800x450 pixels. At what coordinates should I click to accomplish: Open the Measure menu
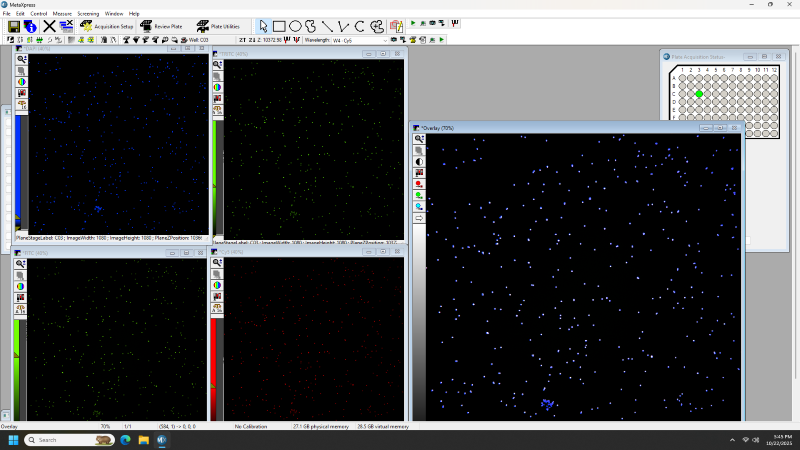point(62,13)
